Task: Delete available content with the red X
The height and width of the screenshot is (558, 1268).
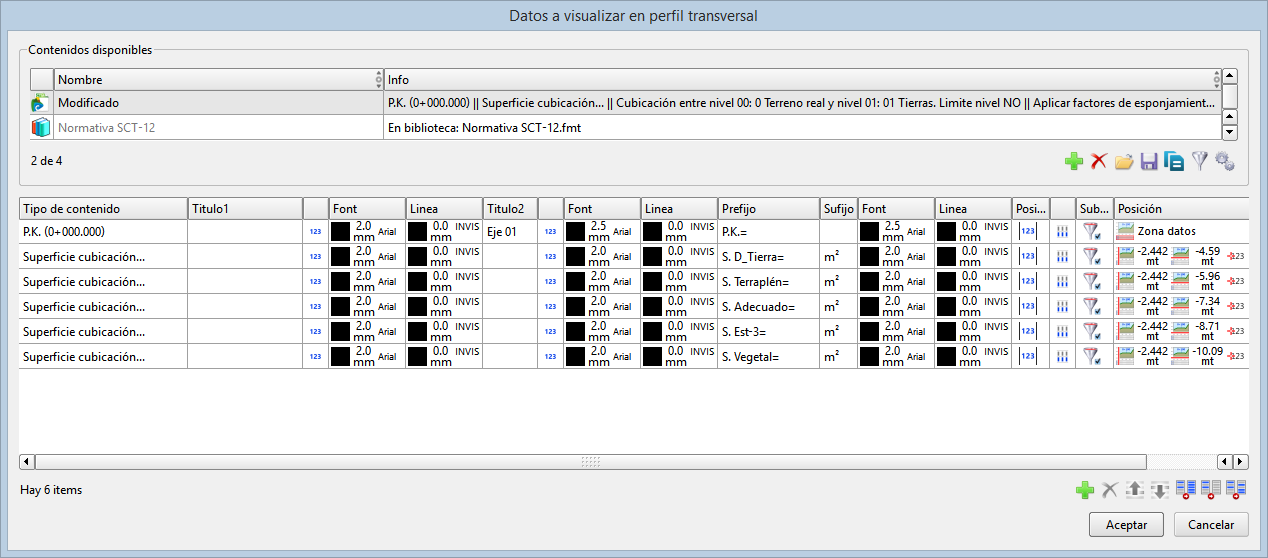Action: [1099, 161]
